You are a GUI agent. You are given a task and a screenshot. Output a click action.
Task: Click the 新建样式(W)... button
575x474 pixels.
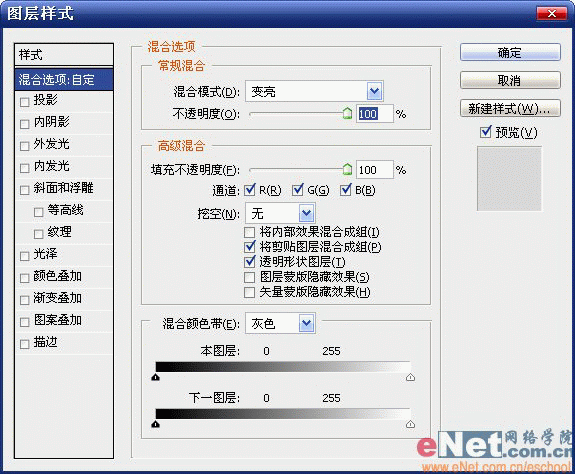(510, 109)
